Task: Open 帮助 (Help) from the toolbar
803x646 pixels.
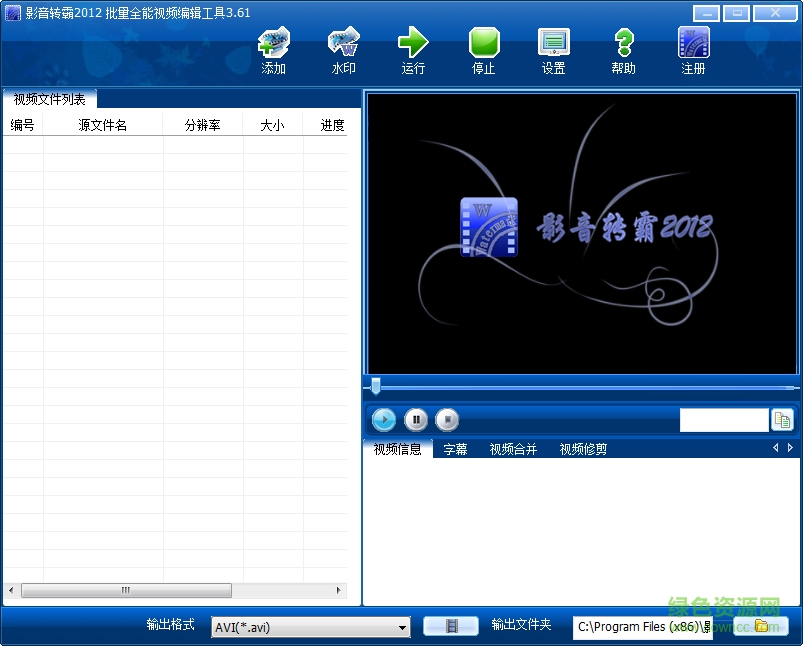Action: click(622, 44)
